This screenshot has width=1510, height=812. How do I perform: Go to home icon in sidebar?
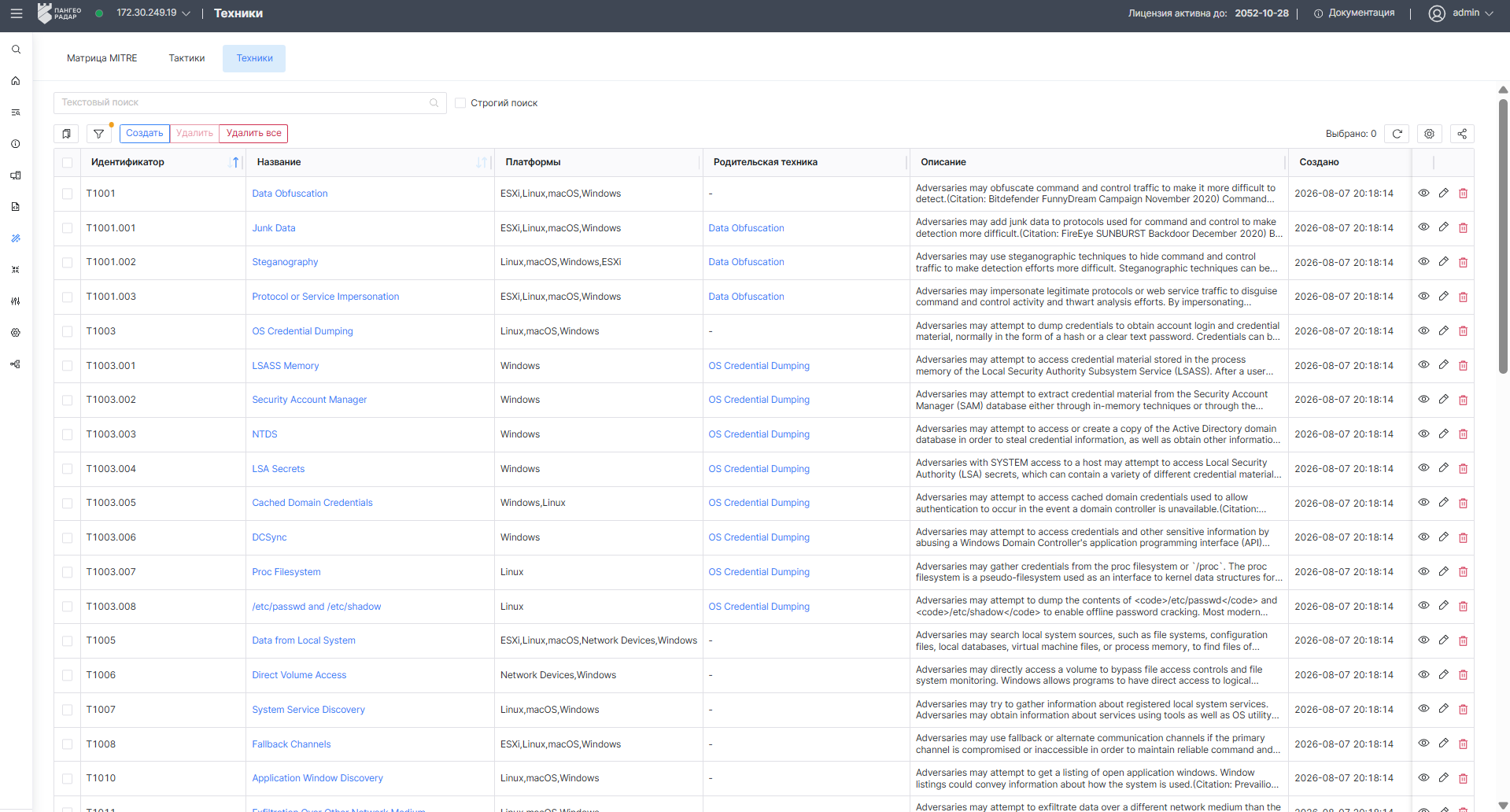(16, 81)
